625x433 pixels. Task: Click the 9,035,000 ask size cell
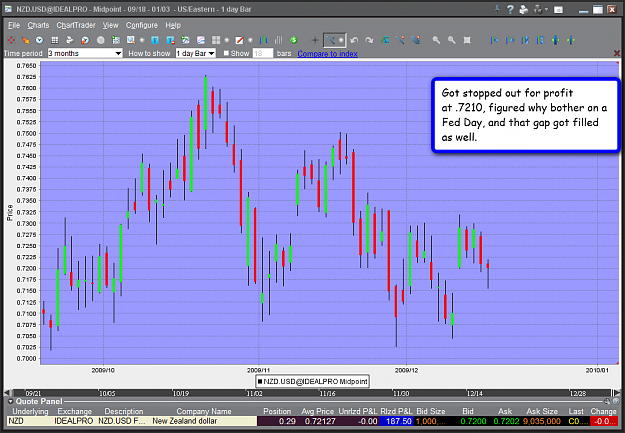(x=542, y=421)
